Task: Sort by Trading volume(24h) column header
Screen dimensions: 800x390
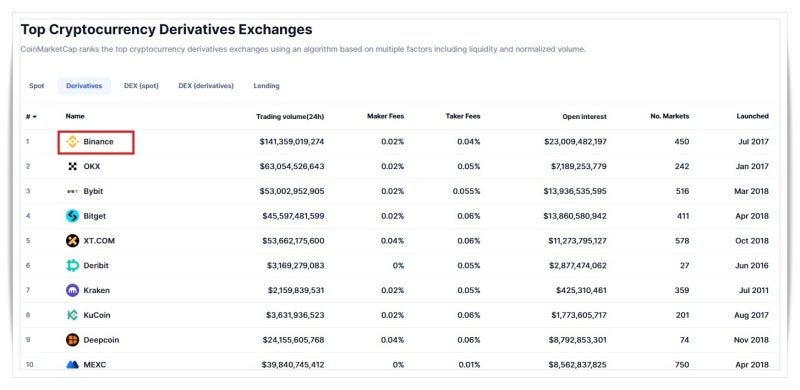Action: pyautogui.click(x=290, y=117)
